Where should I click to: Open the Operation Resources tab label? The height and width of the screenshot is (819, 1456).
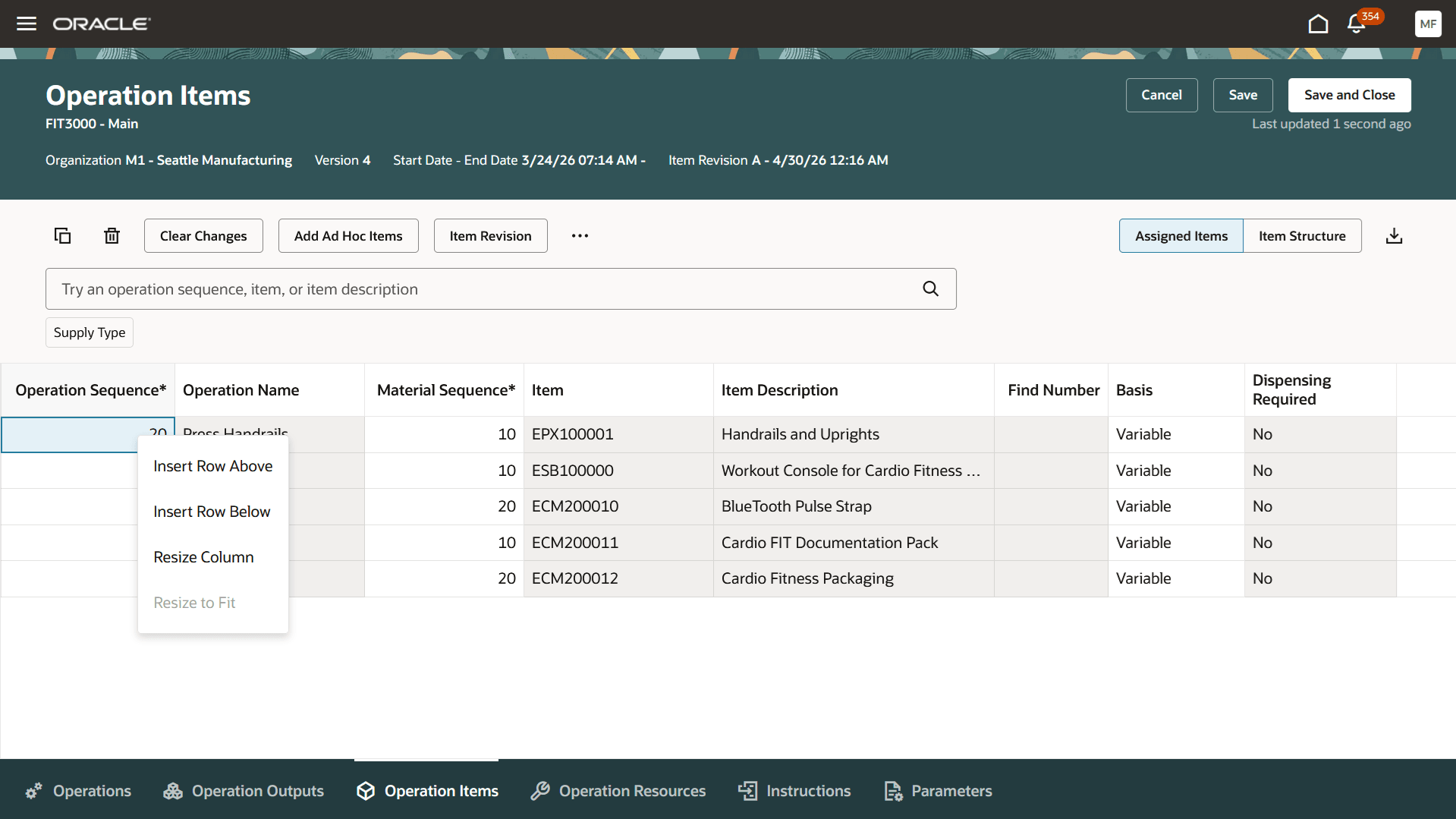pyautogui.click(x=632, y=791)
